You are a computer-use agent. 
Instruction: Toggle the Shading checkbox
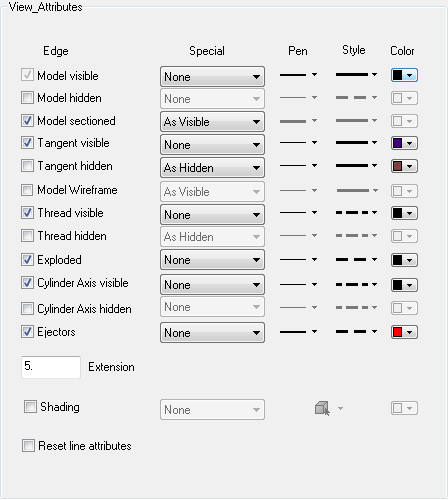tap(30, 407)
